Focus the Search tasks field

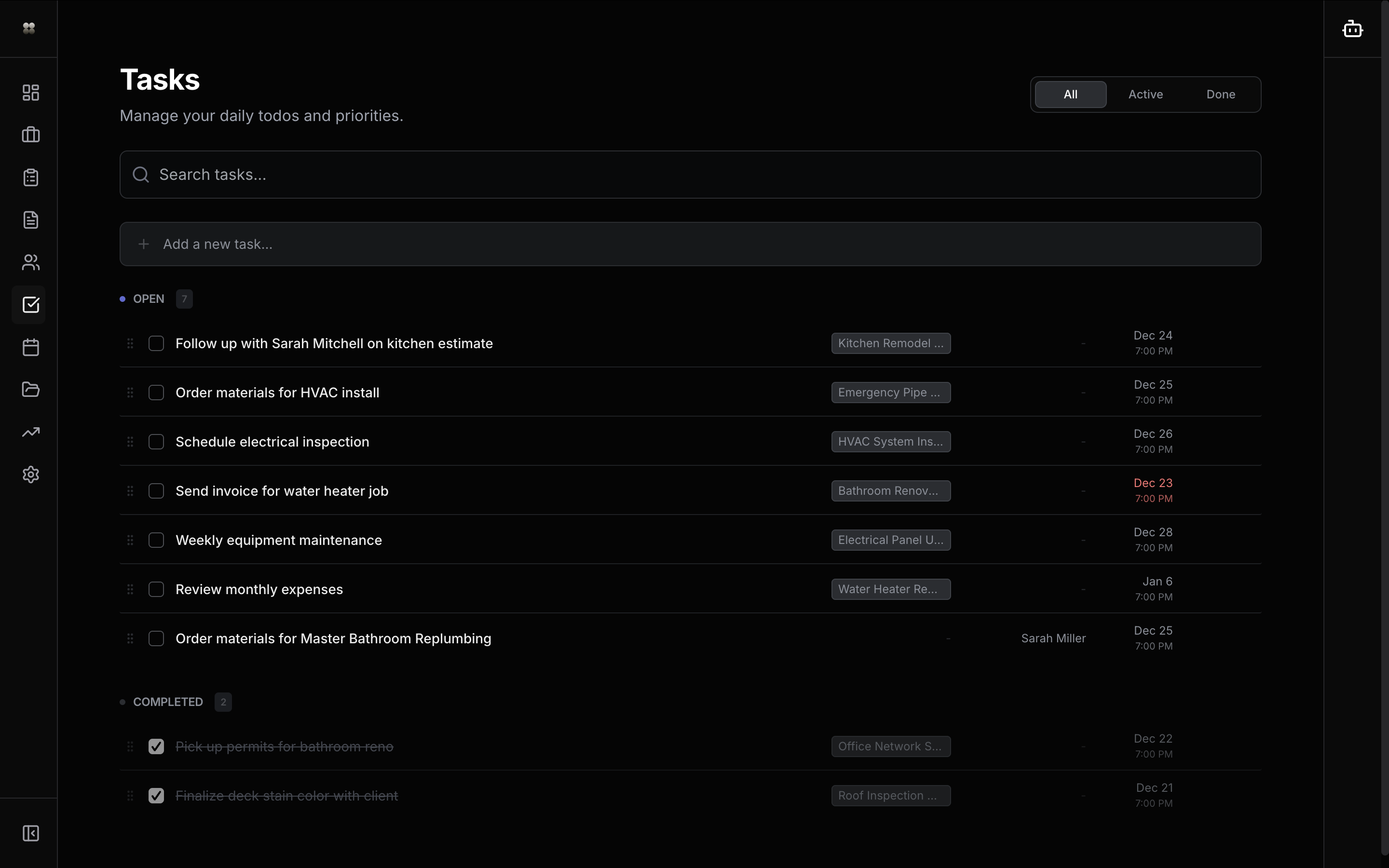[x=689, y=175]
